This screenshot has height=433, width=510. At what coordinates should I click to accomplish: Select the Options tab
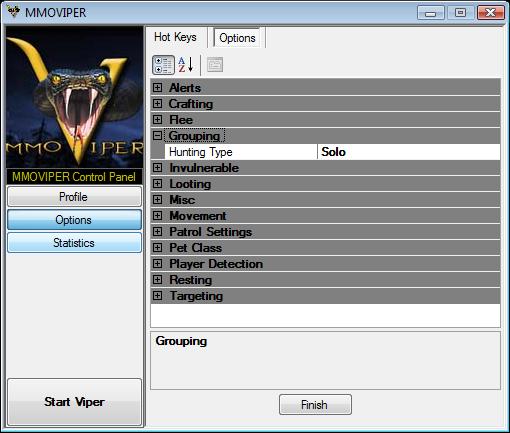(237, 38)
